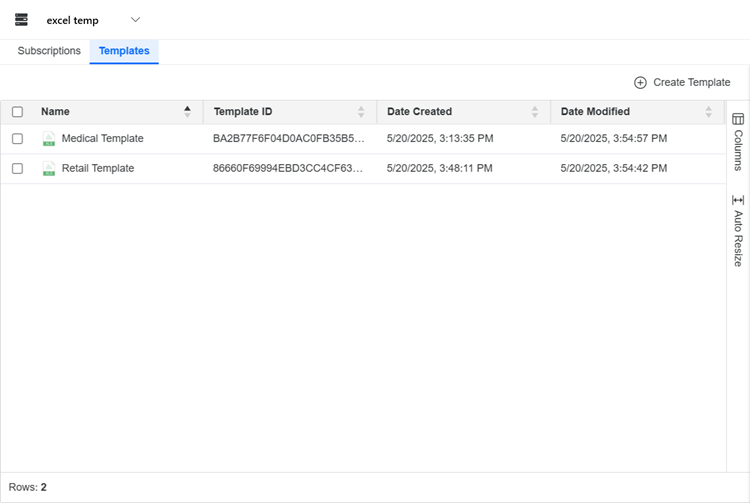The image size is (750, 503).
Task: Toggle the select-all header checkbox
Action: (x=17, y=112)
